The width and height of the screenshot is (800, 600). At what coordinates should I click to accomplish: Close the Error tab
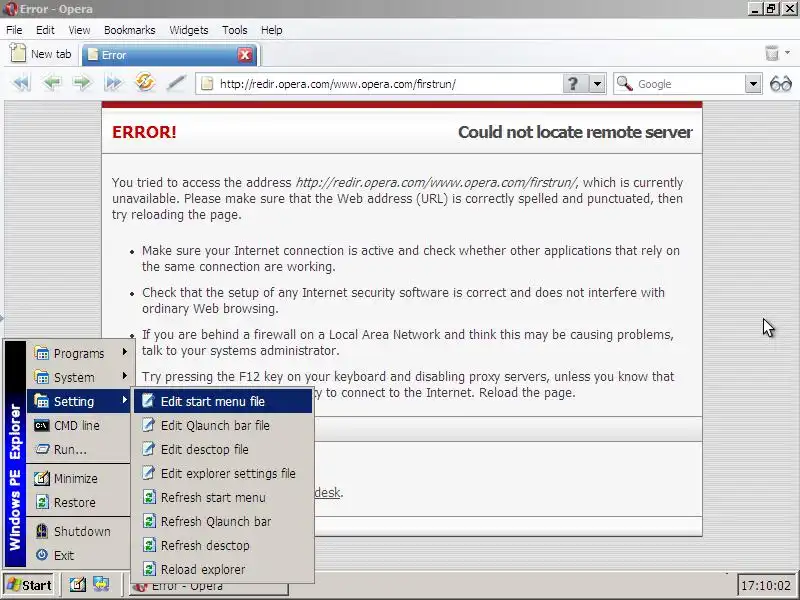tap(245, 55)
